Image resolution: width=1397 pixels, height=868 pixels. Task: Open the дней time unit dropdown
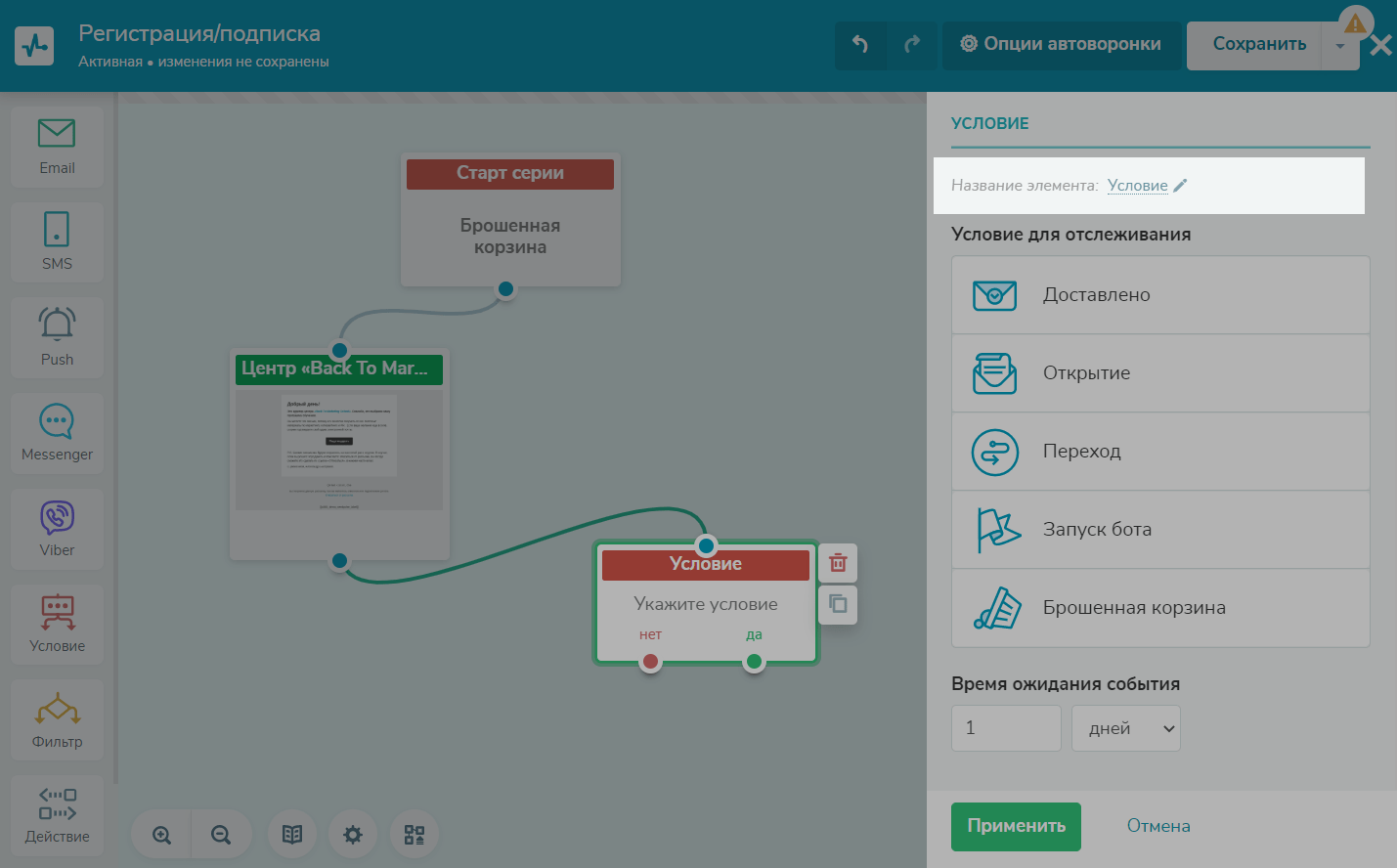(1126, 728)
